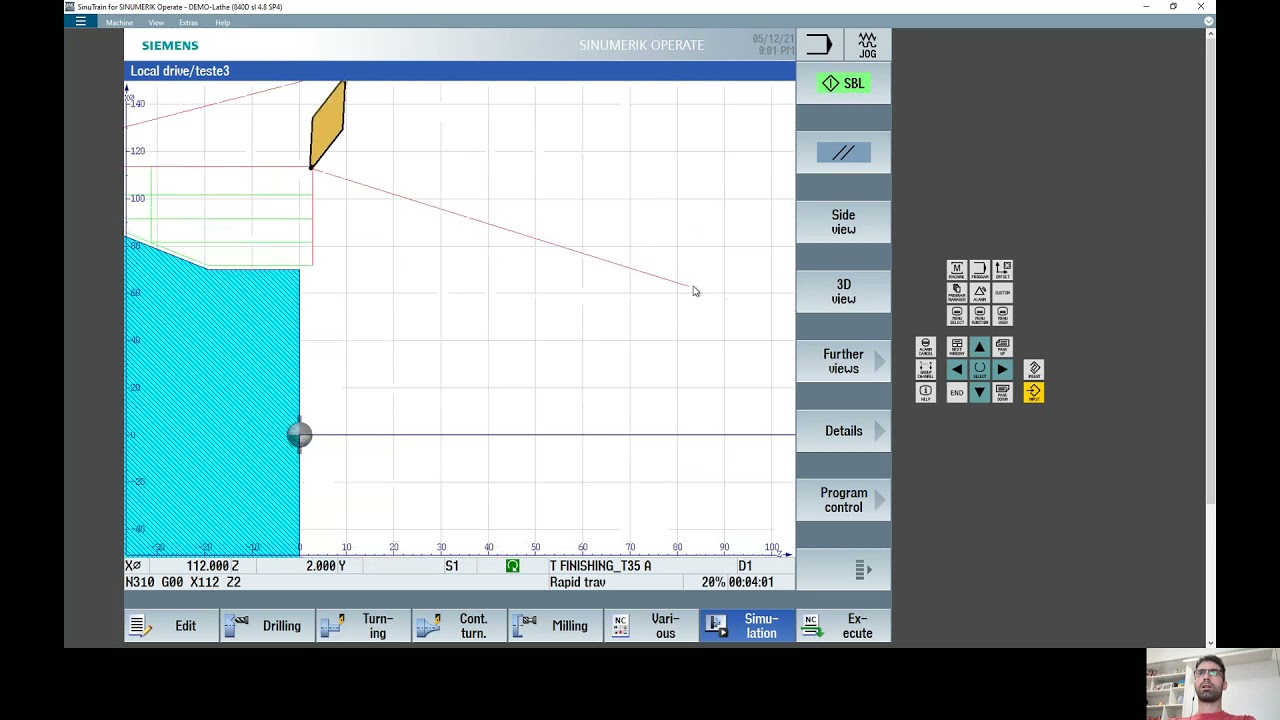
Task: Click the END key on keypad
Action: point(957,392)
